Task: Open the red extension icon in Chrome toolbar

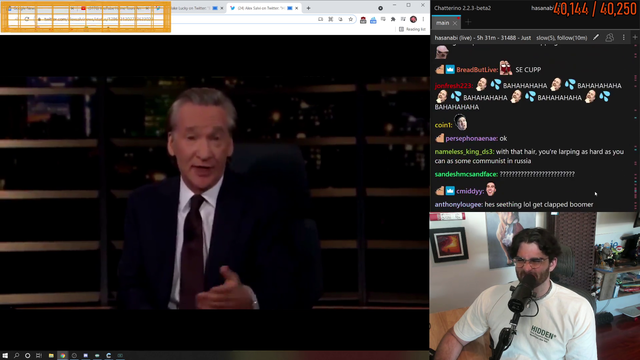Action: (363, 20)
